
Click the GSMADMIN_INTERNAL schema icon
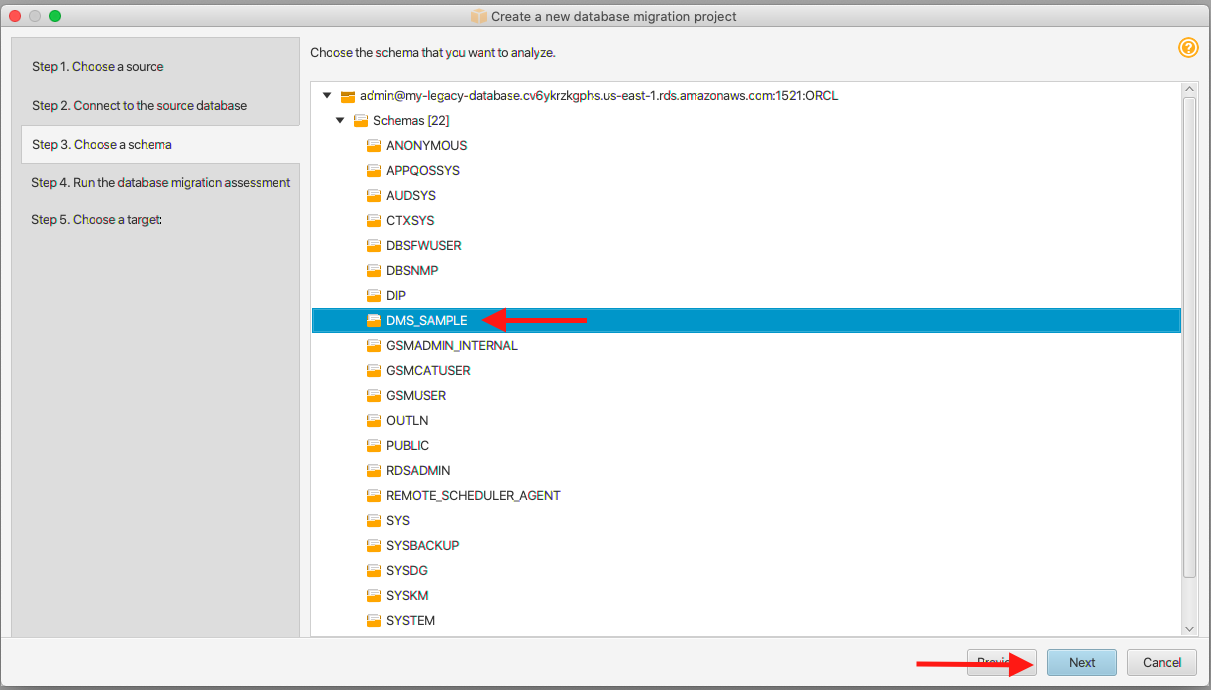tap(374, 346)
